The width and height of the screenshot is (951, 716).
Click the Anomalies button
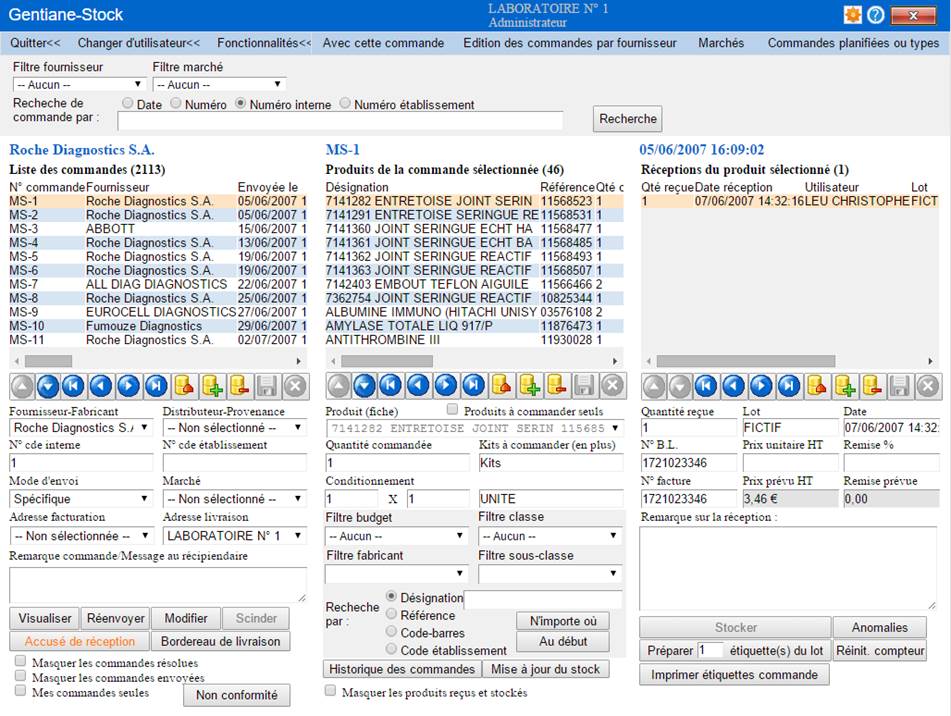880,627
